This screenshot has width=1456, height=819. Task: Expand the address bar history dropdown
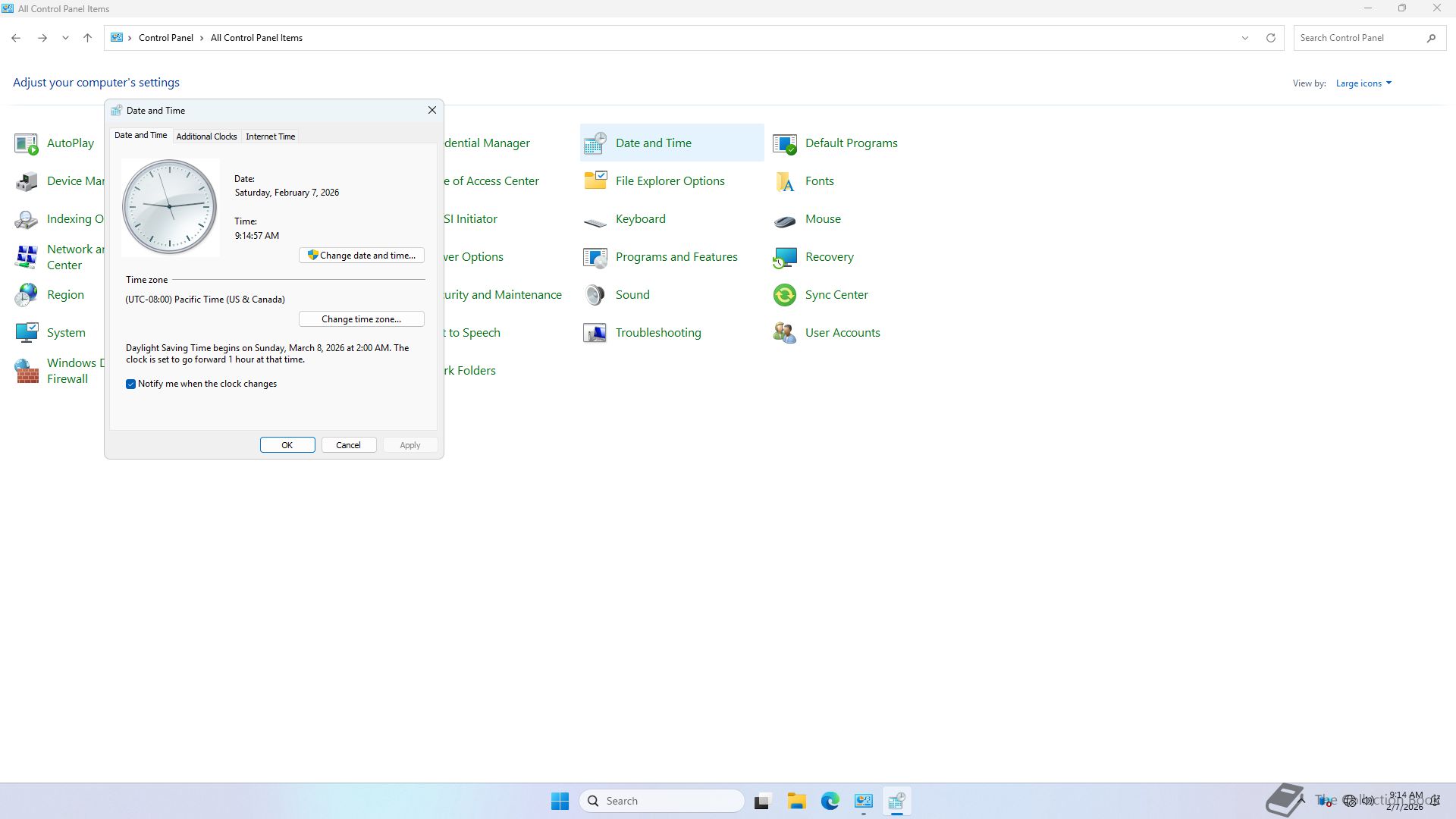pos(1244,38)
